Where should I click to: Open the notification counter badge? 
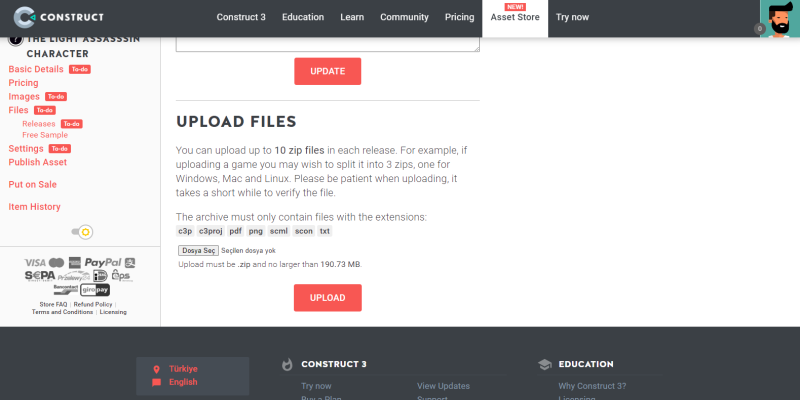(x=760, y=29)
